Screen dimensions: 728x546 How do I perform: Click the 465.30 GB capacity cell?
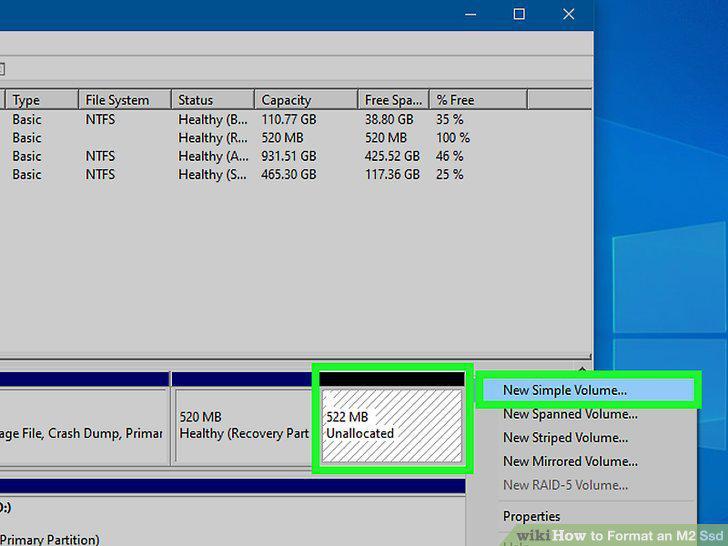click(x=289, y=174)
